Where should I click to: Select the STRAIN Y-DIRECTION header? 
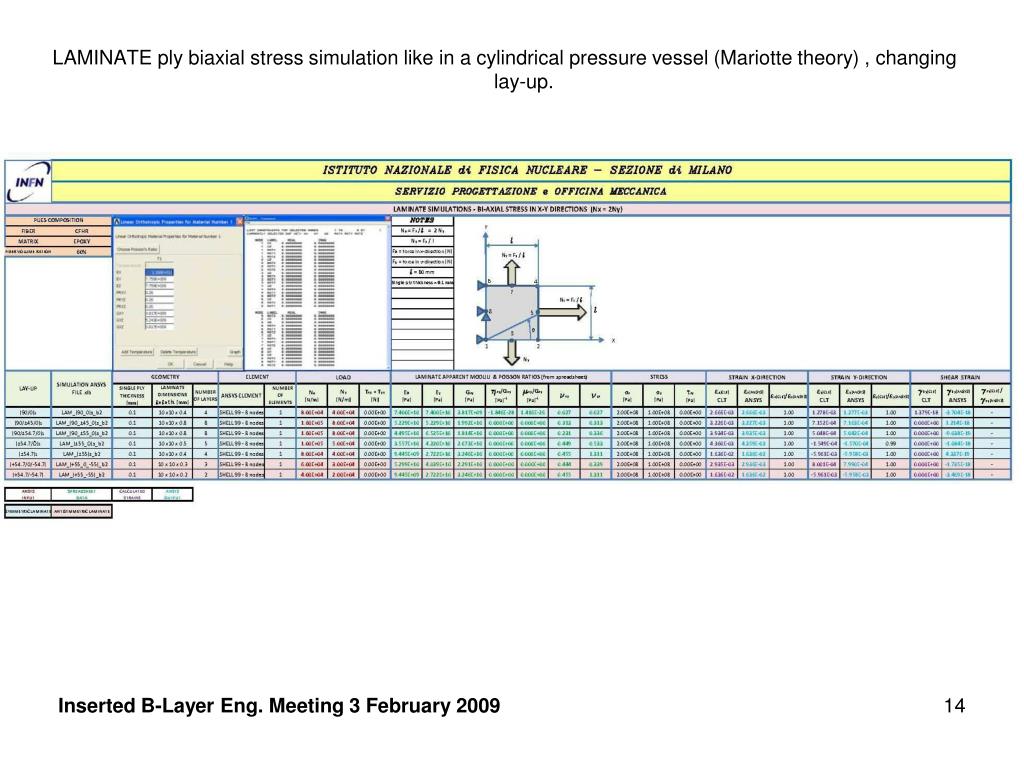click(x=859, y=377)
